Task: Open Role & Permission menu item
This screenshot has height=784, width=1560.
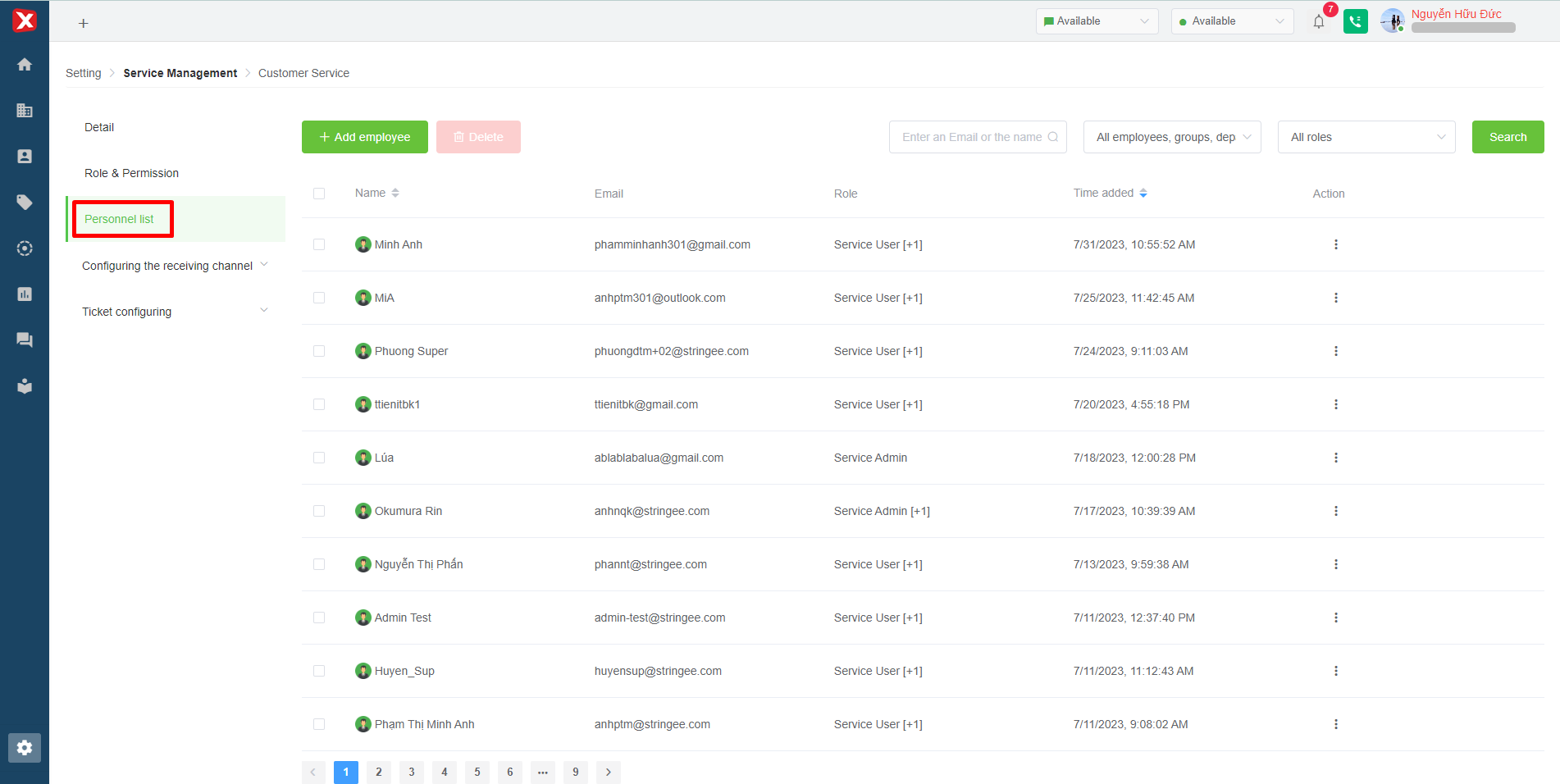Action: 131,173
